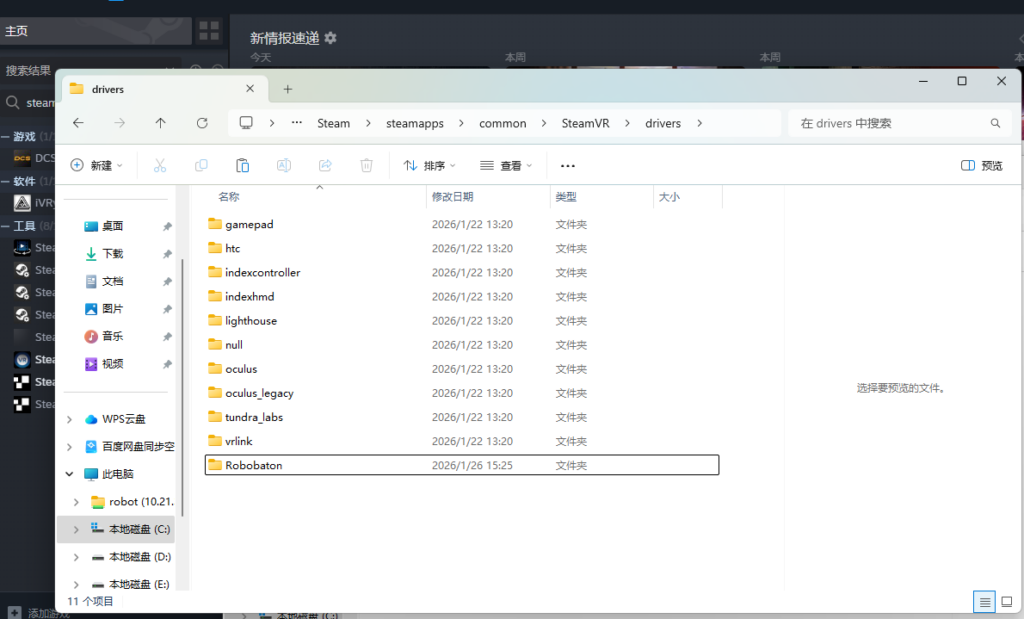Switch to large icons view in status bar

(x=1006, y=601)
